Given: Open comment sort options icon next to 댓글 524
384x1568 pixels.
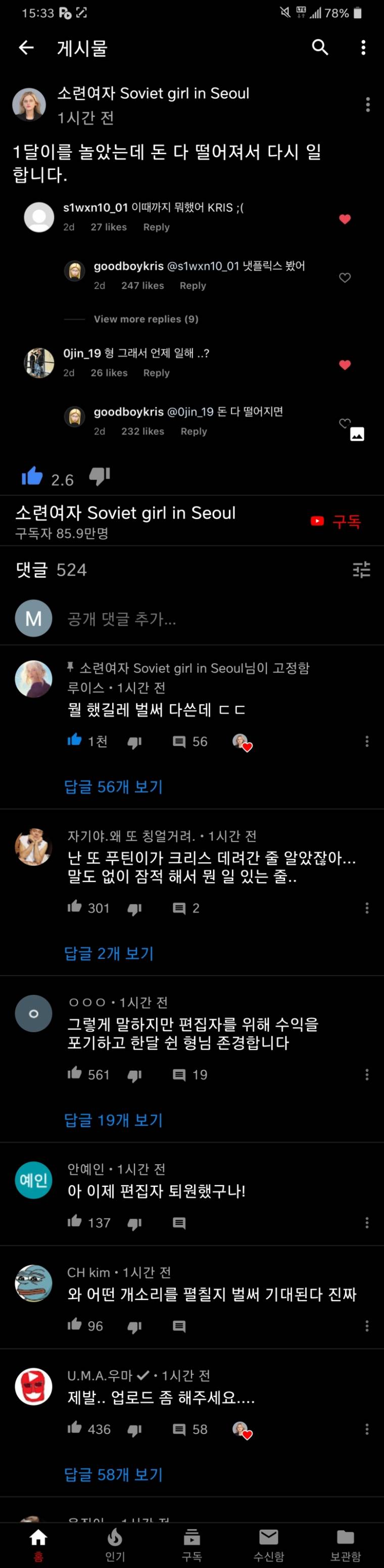Looking at the screenshot, I should point(361,570).
